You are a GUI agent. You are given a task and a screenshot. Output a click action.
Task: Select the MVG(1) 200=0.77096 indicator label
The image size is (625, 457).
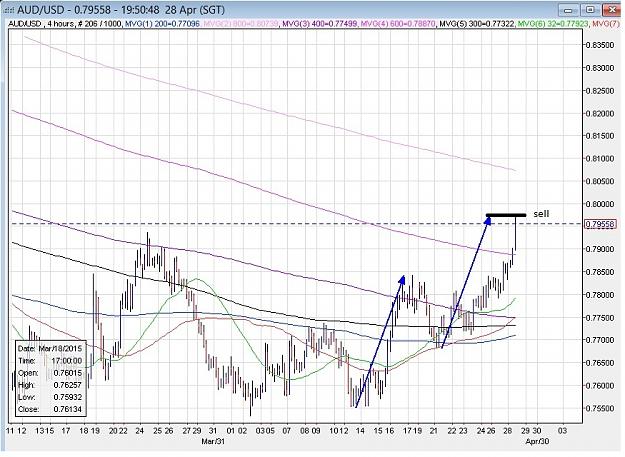coord(162,24)
